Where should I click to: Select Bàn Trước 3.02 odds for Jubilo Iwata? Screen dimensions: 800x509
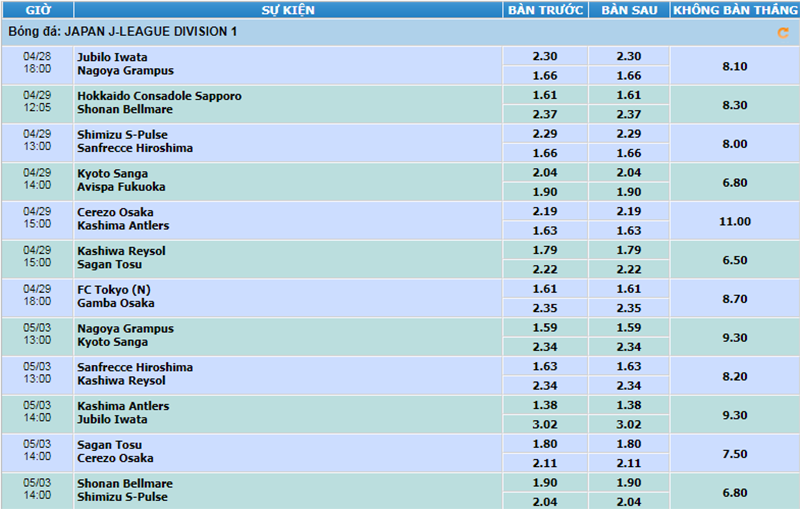tap(545, 424)
